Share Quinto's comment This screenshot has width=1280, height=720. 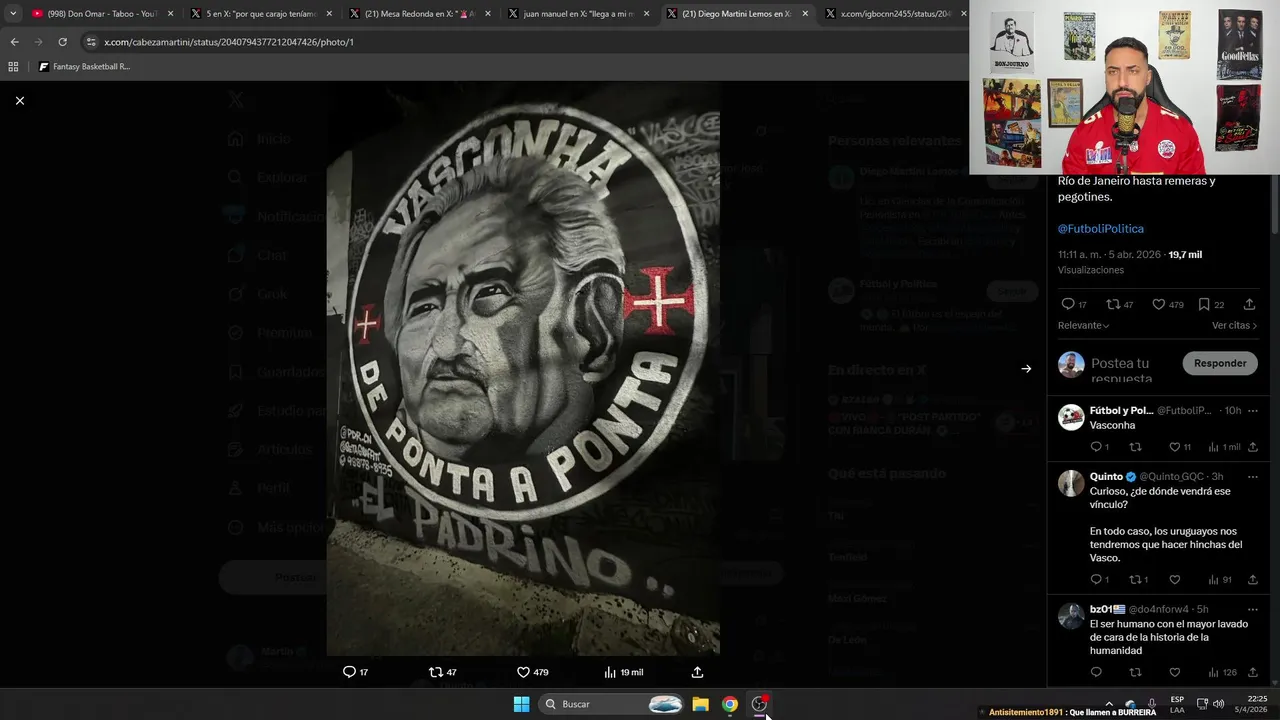coord(1252,579)
